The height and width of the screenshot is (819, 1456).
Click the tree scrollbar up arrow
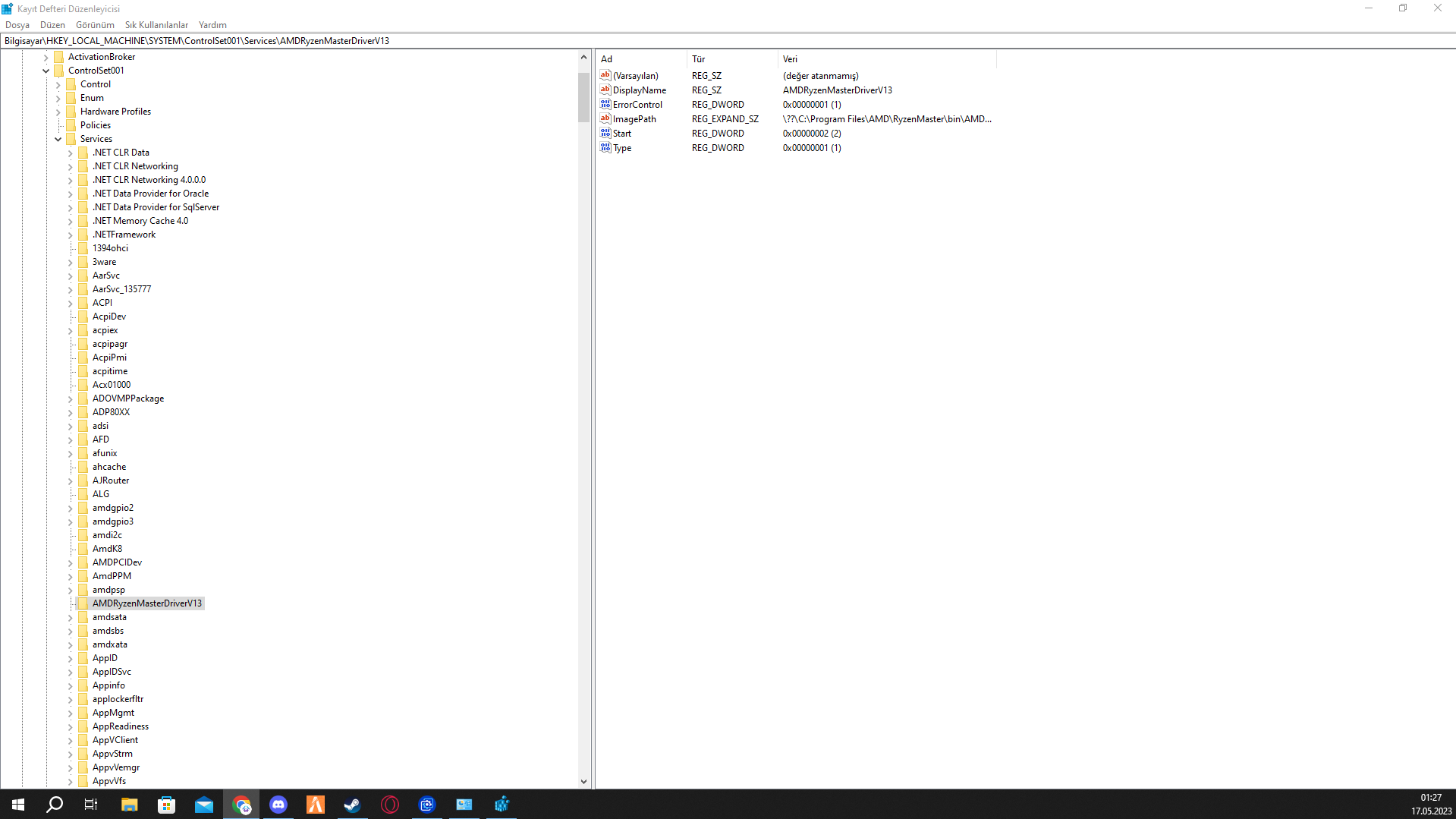[583, 57]
